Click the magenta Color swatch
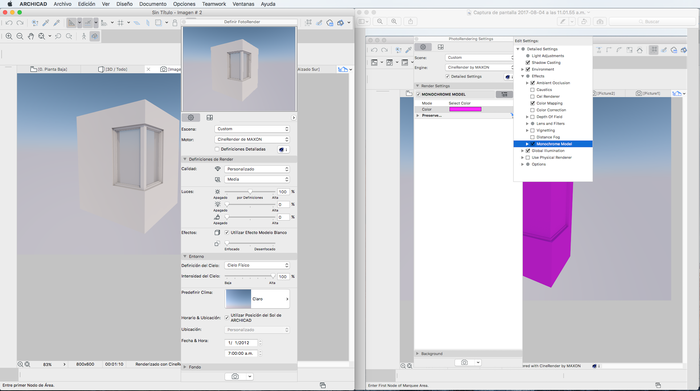The width and height of the screenshot is (700, 391). pyautogui.click(x=465, y=109)
